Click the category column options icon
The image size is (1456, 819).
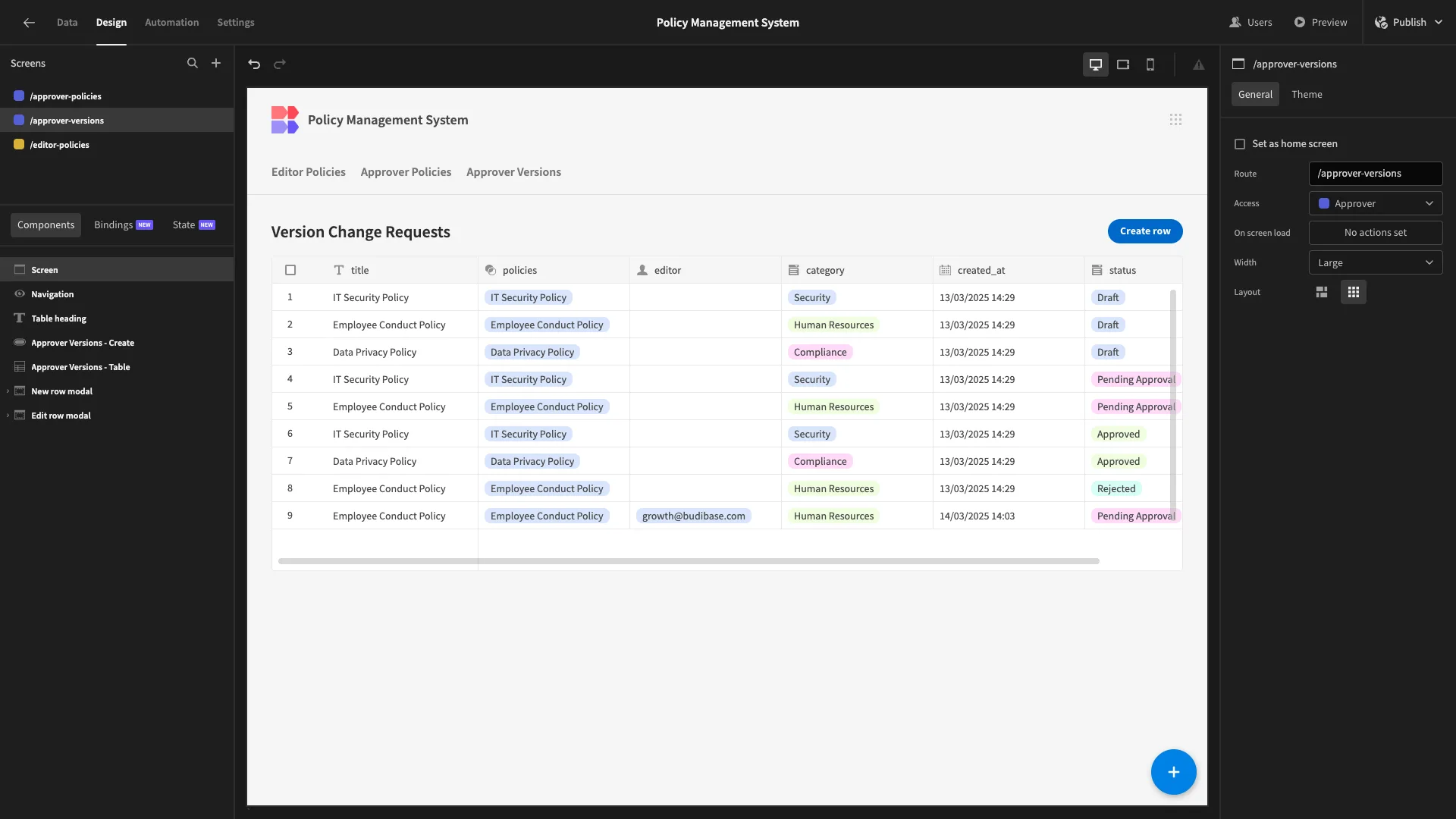(794, 271)
